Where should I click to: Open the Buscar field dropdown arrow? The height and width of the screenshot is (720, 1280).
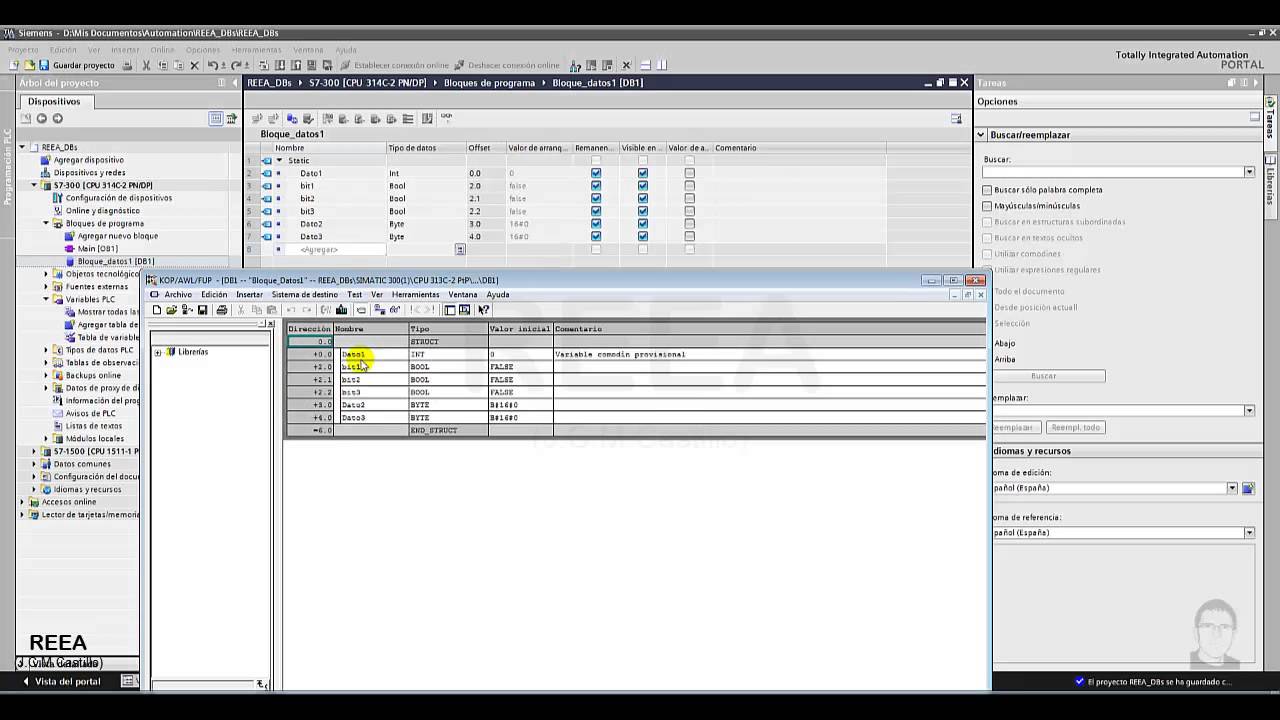pos(1249,172)
